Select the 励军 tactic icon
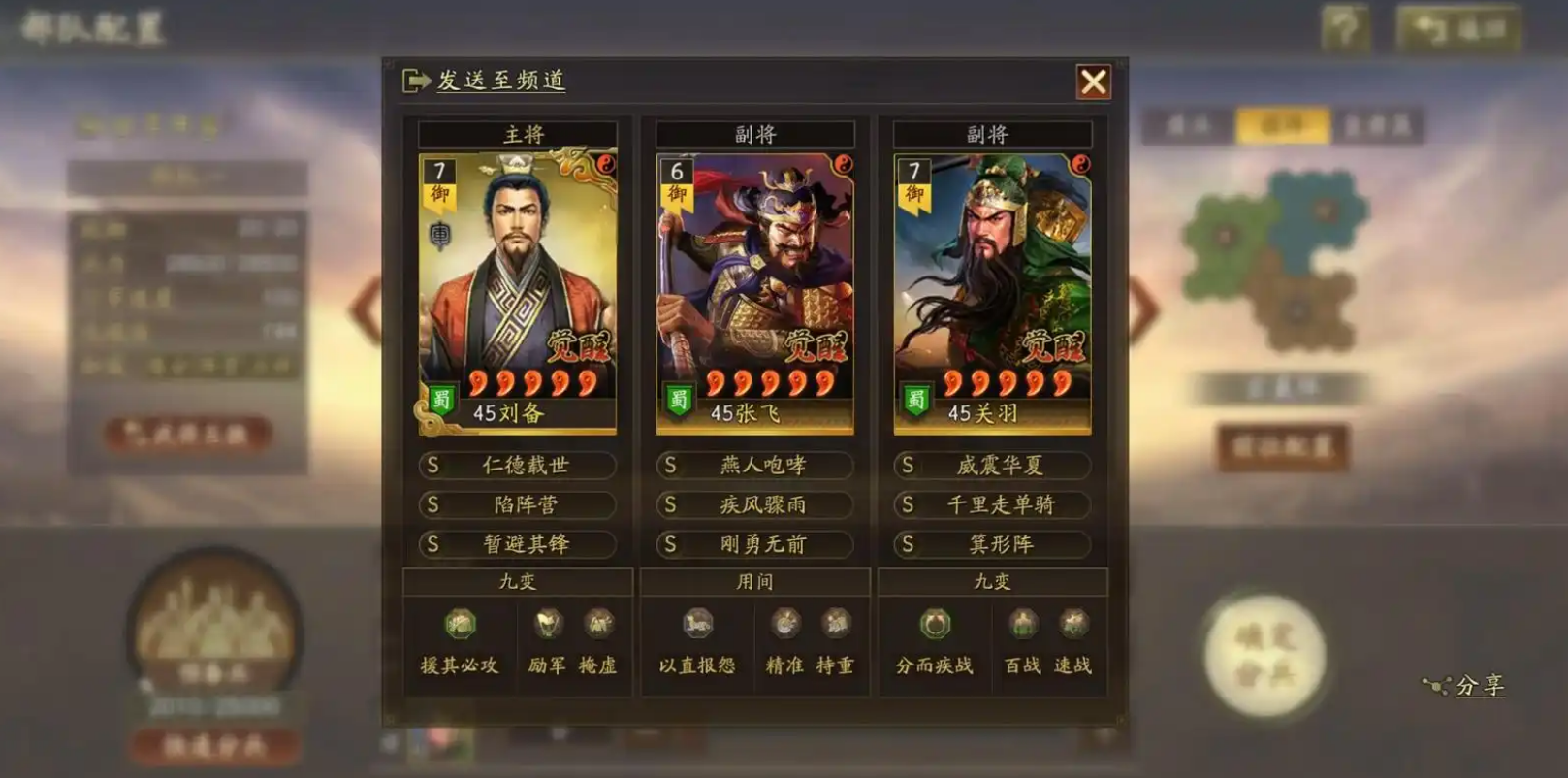The width and height of the screenshot is (1568, 778). click(547, 624)
